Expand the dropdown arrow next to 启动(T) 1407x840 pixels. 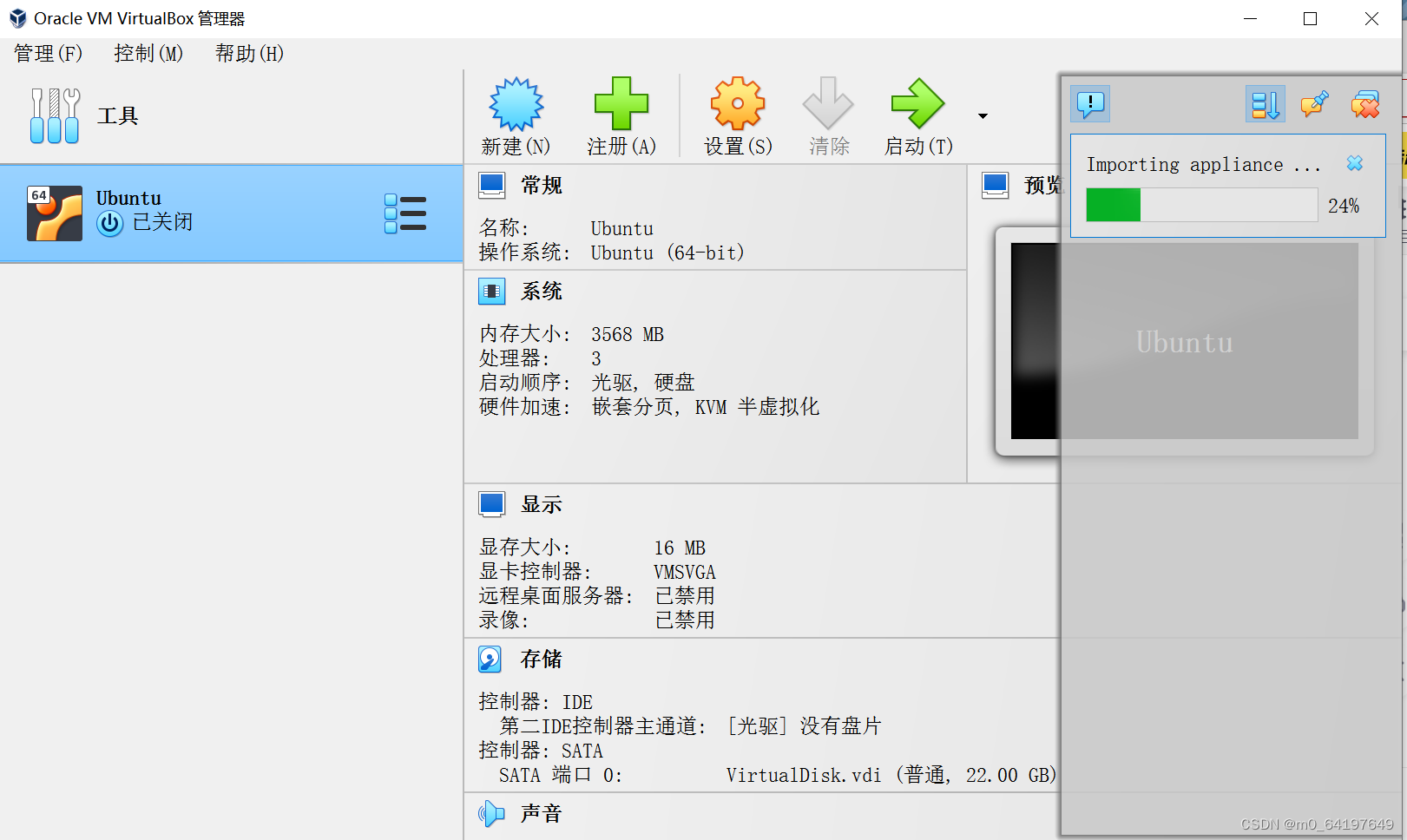pos(983,116)
